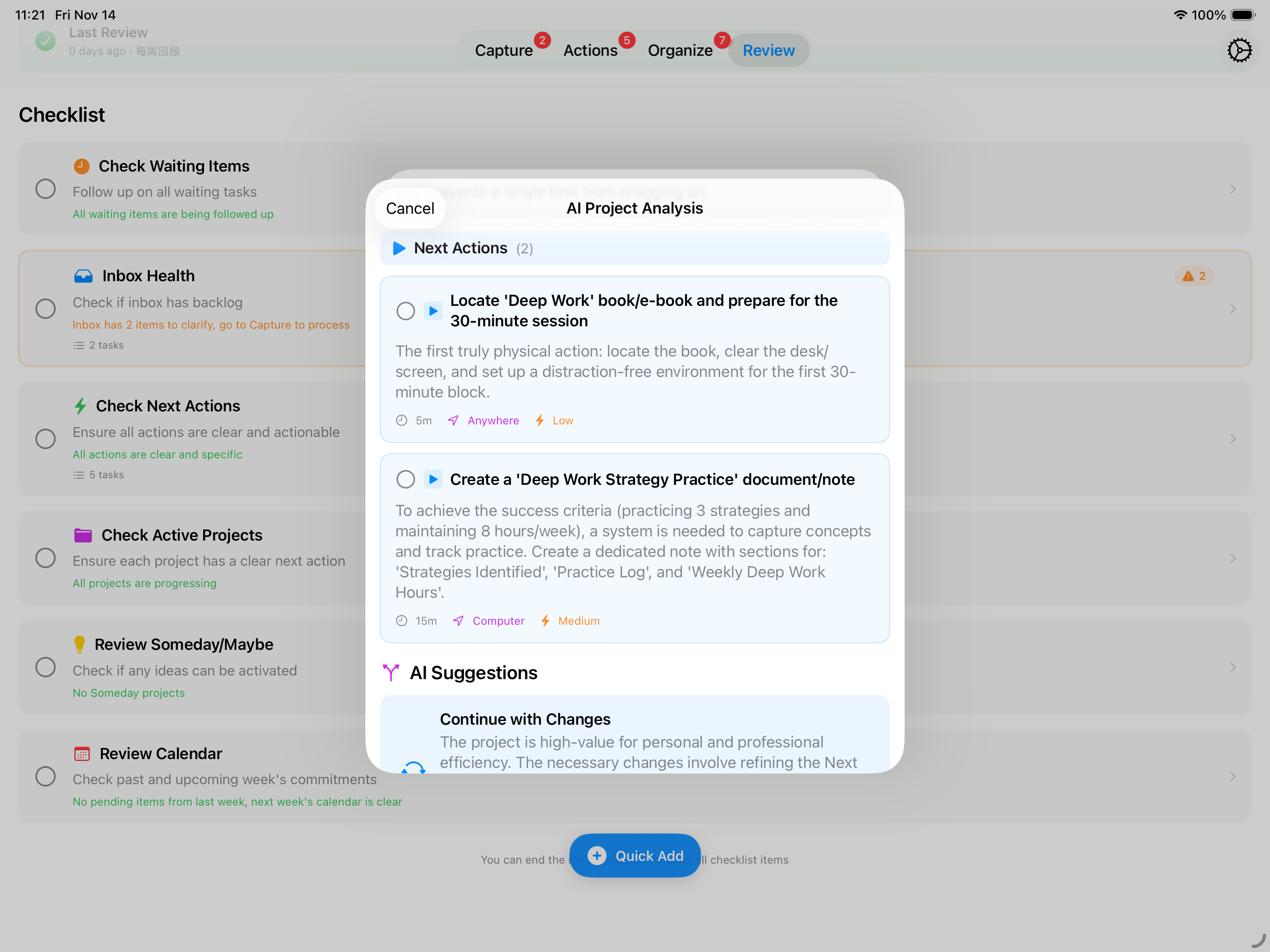Image resolution: width=1270 pixels, height=952 pixels.
Task: Click the lightbulb icon on Review Someday/Maybe
Action: coord(80,644)
